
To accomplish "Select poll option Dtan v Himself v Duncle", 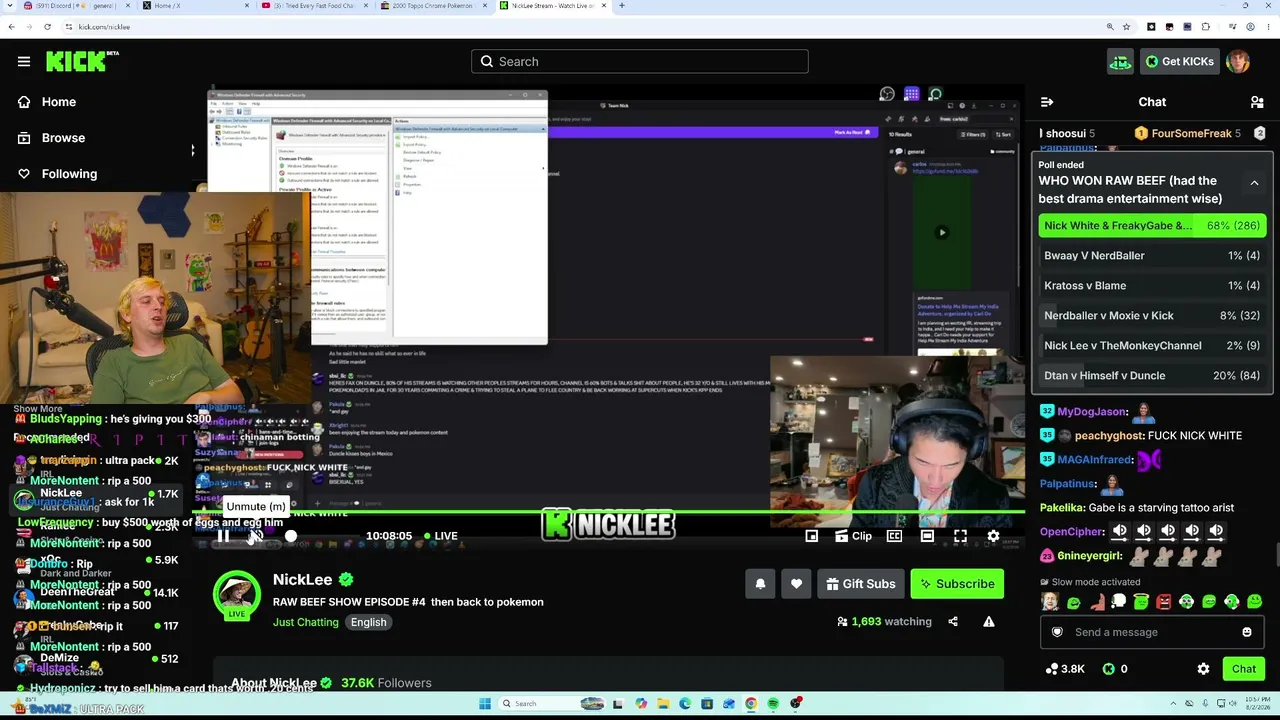I will pos(1152,376).
